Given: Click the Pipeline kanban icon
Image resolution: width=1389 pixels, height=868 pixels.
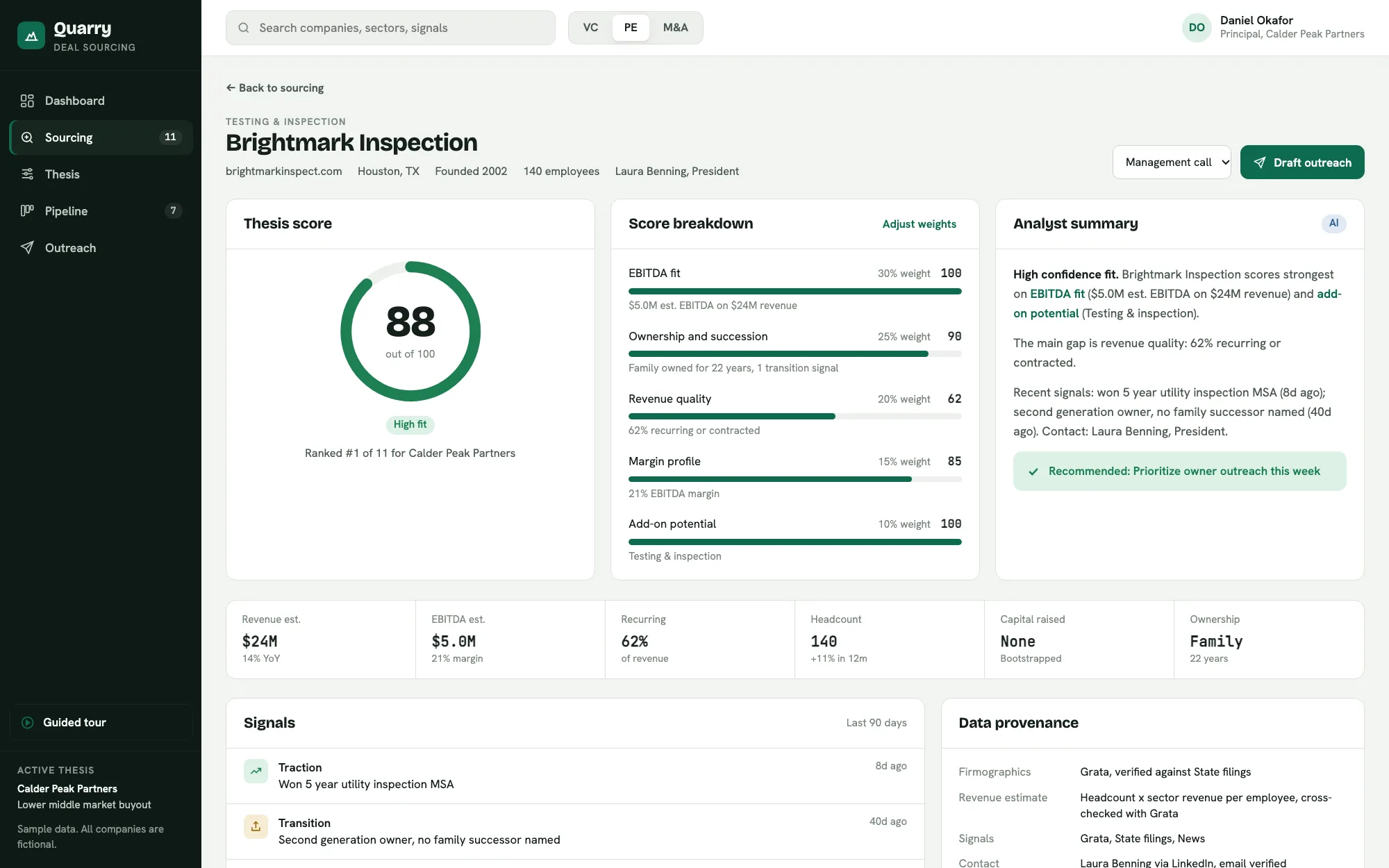Looking at the screenshot, I should (27, 210).
